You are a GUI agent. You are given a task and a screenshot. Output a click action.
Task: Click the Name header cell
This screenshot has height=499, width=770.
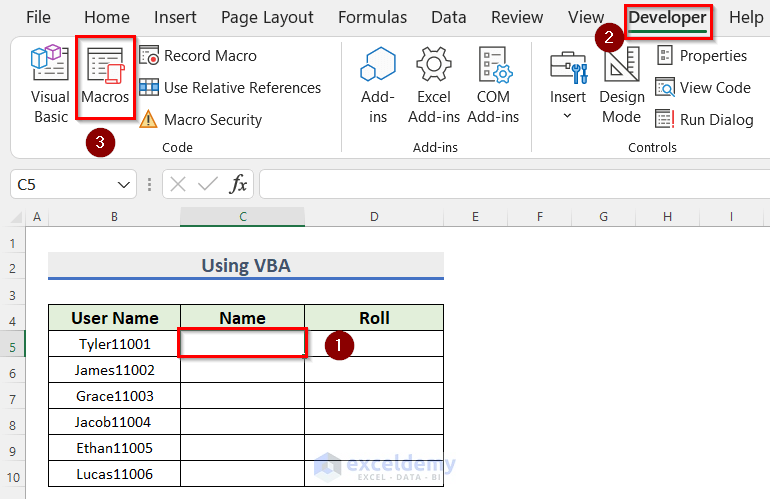[x=243, y=318]
